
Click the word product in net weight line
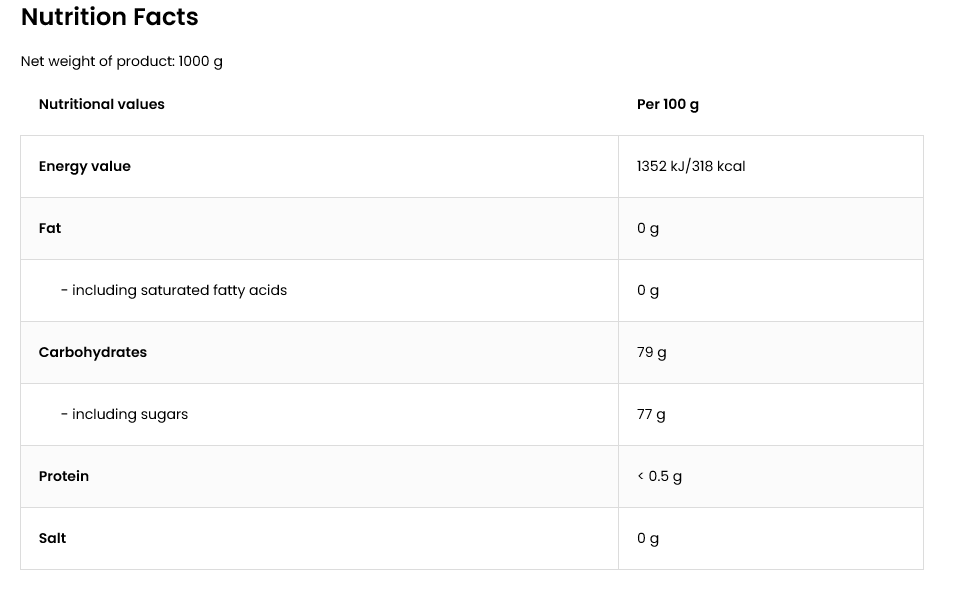(146, 62)
